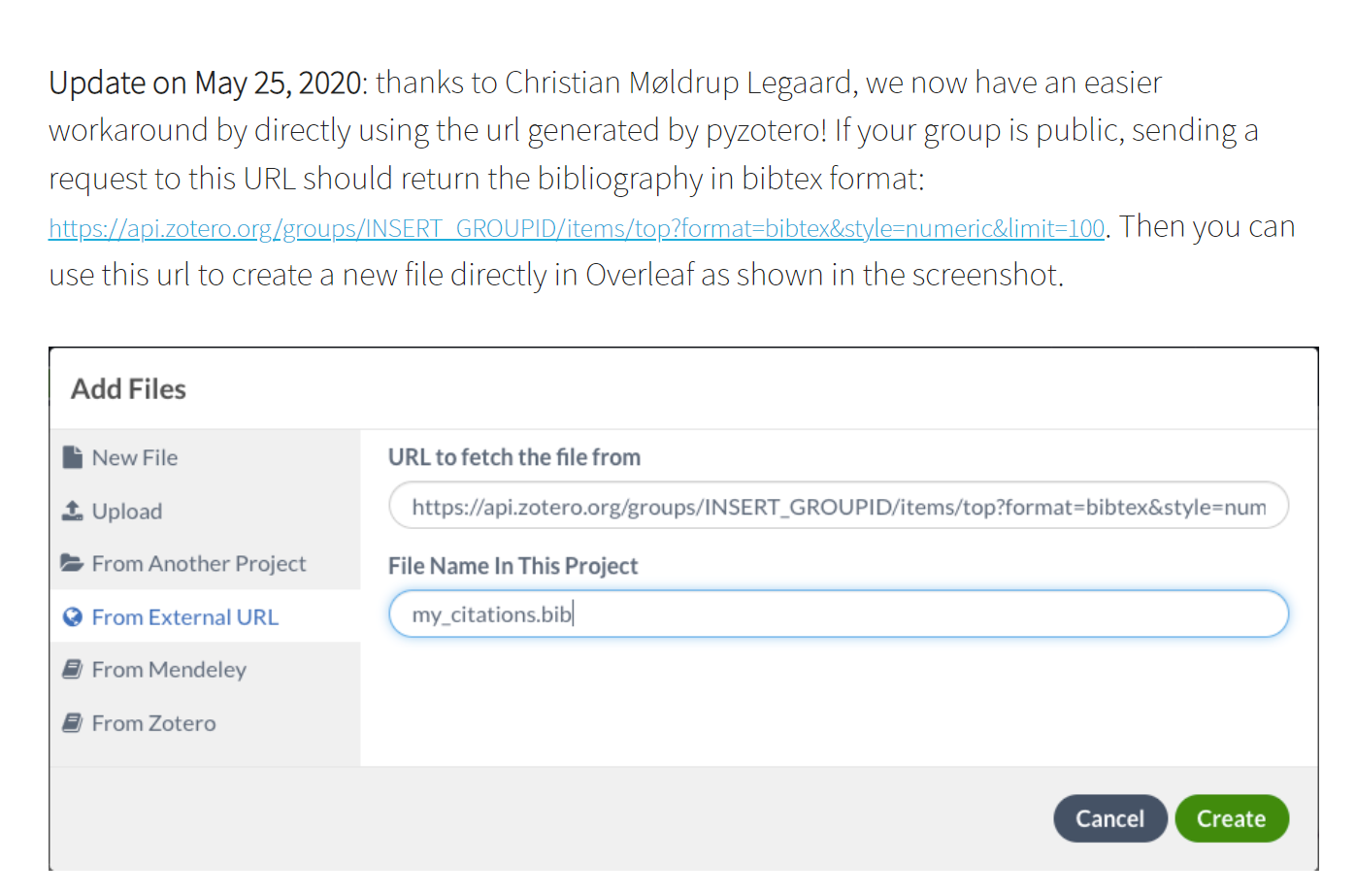Screen dimensions: 1356x896
Task: Focus the URL to fetch input field
Action: pyautogui.click(x=839, y=507)
